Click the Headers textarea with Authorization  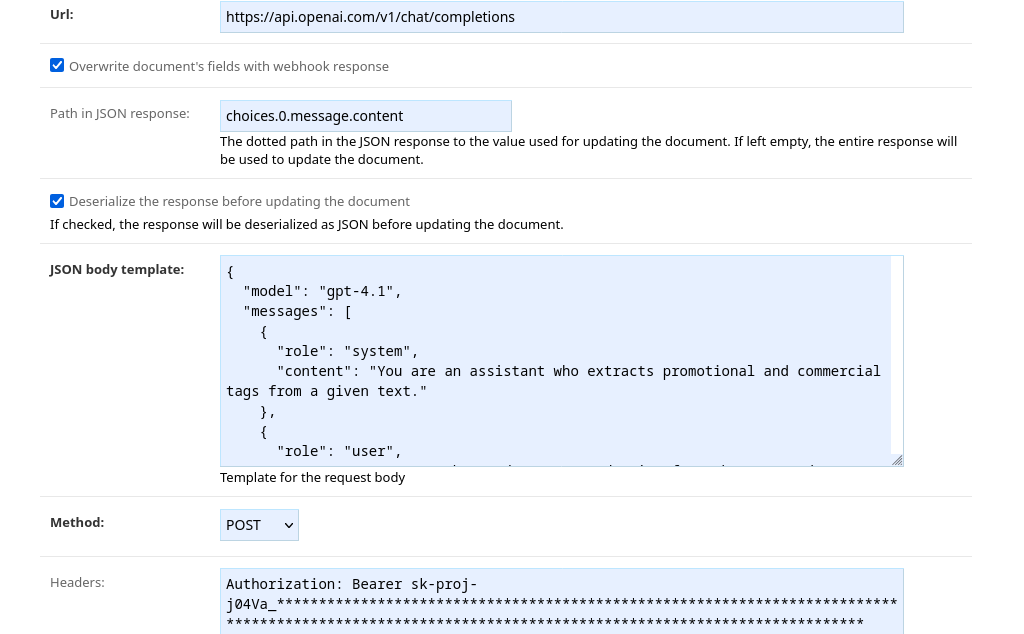pyautogui.click(x=562, y=601)
